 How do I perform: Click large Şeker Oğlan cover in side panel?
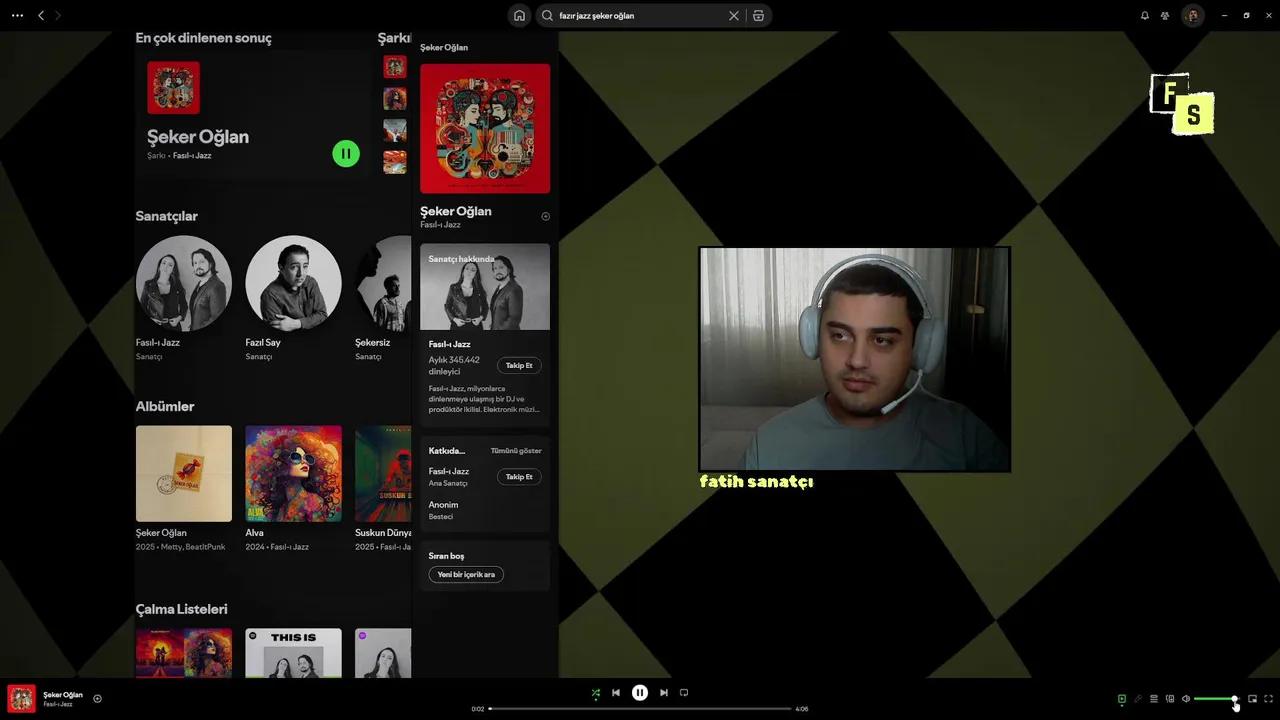coord(485,129)
